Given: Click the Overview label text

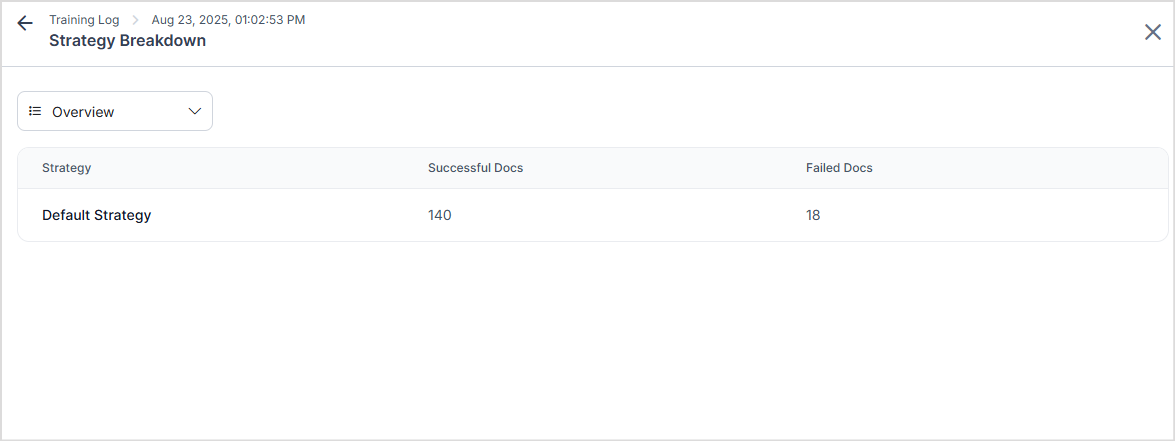Looking at the screenshot, I should pyautogui.click(x=83, y=112).
